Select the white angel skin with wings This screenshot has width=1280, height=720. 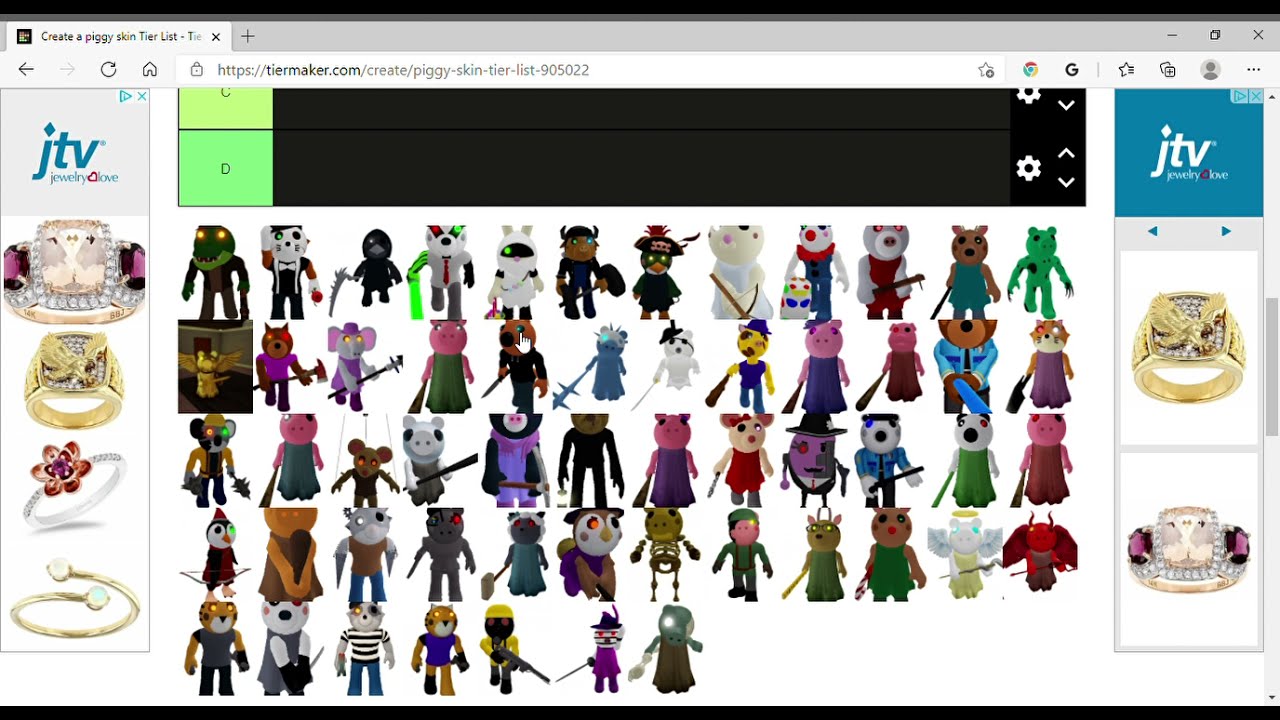[x=965, y=554]
